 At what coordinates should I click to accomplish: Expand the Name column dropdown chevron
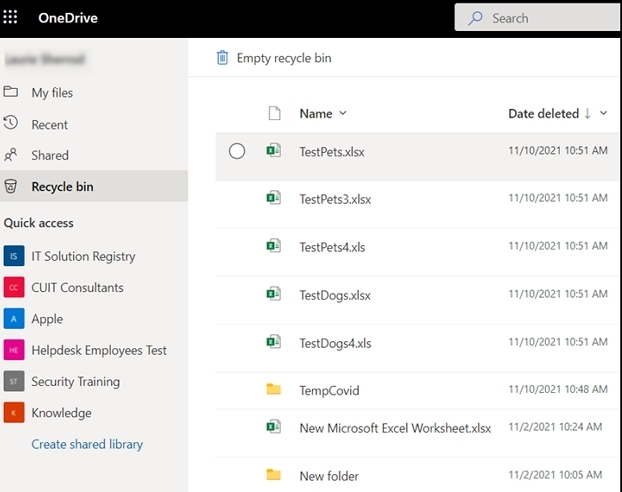pos(343,113)
